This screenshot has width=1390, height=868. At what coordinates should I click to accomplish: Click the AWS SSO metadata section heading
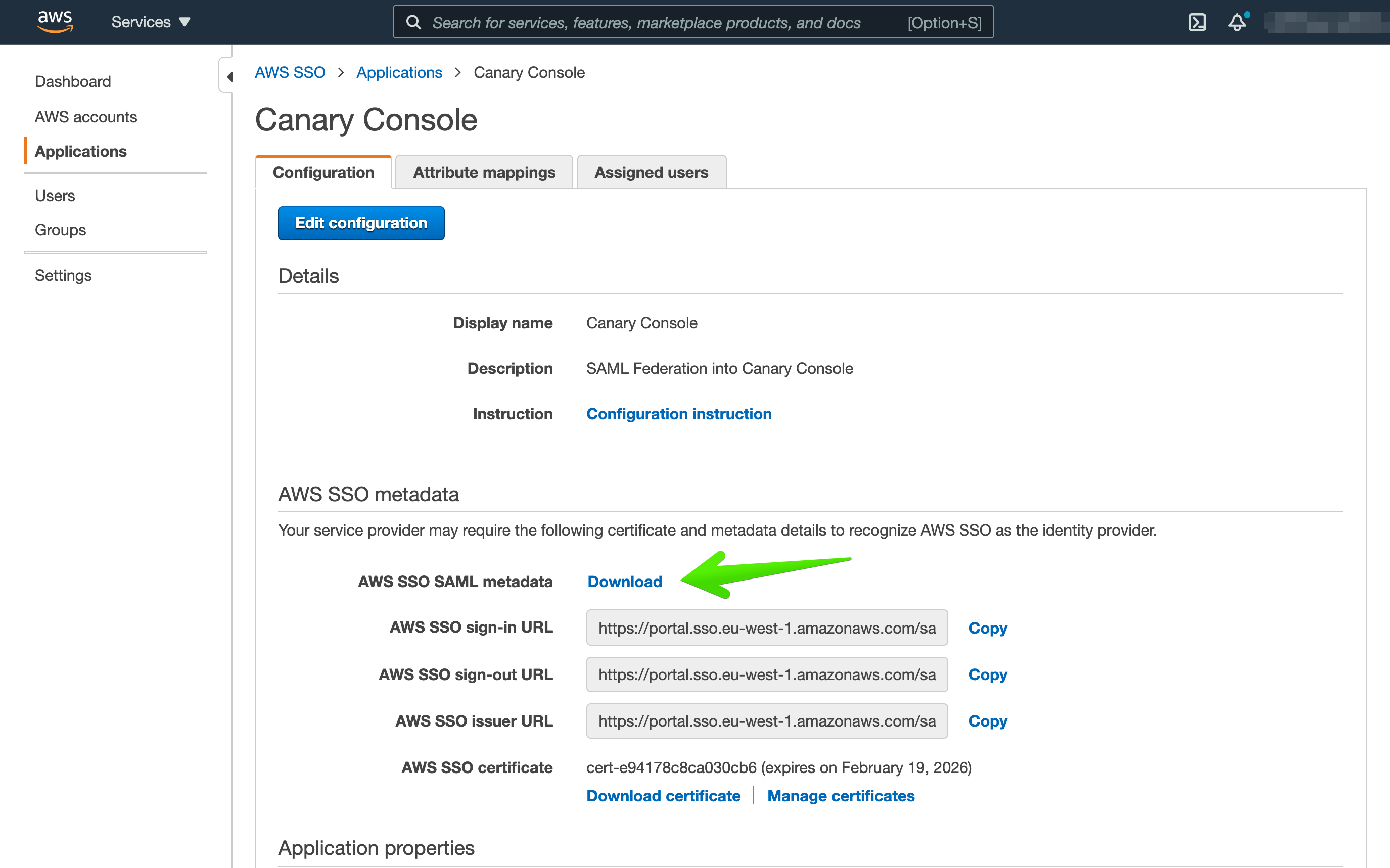(368, 494)
